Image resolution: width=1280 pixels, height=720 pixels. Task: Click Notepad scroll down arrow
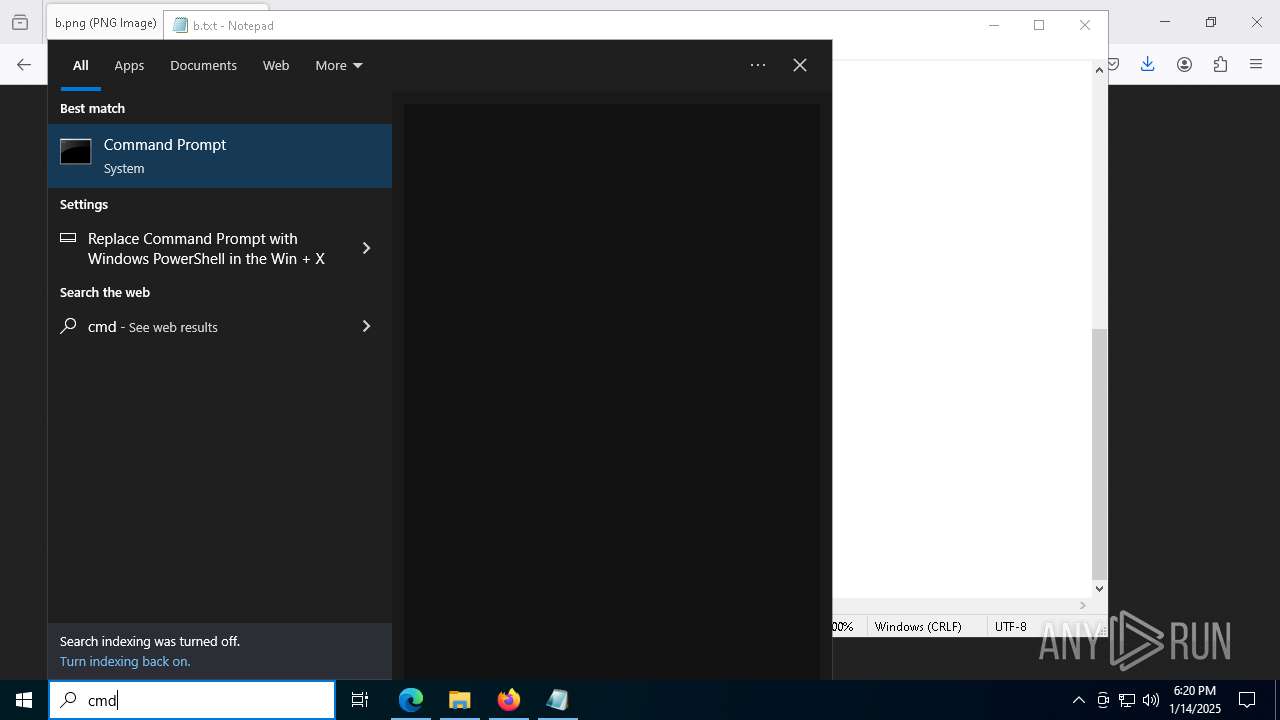tap(1099, 589)
